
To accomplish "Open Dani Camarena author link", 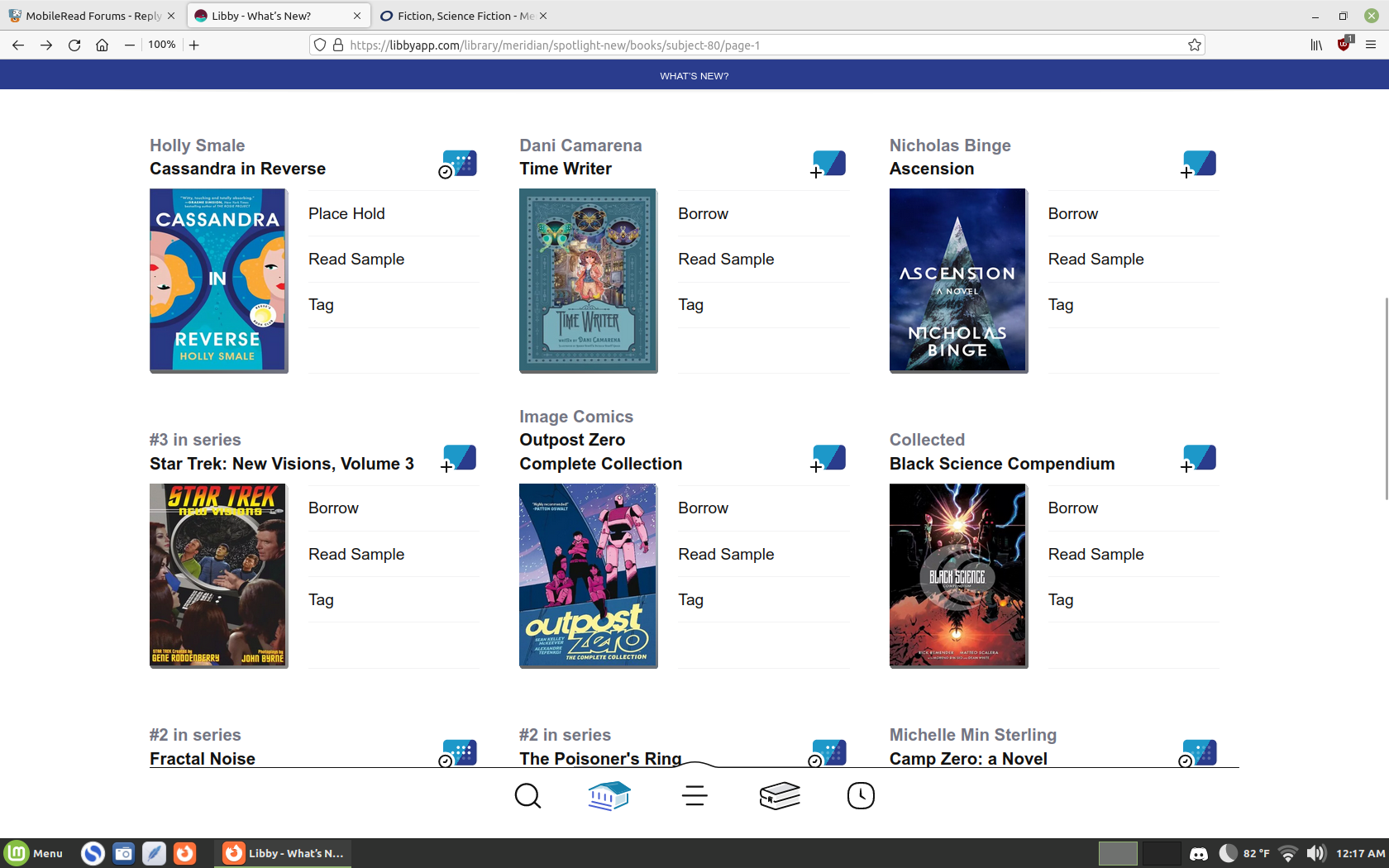I will coord(580,145).
